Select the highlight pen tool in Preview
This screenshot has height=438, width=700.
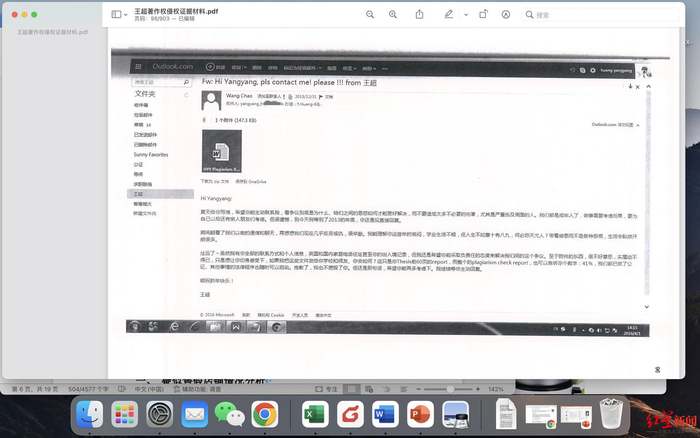[x=449, y=15]
